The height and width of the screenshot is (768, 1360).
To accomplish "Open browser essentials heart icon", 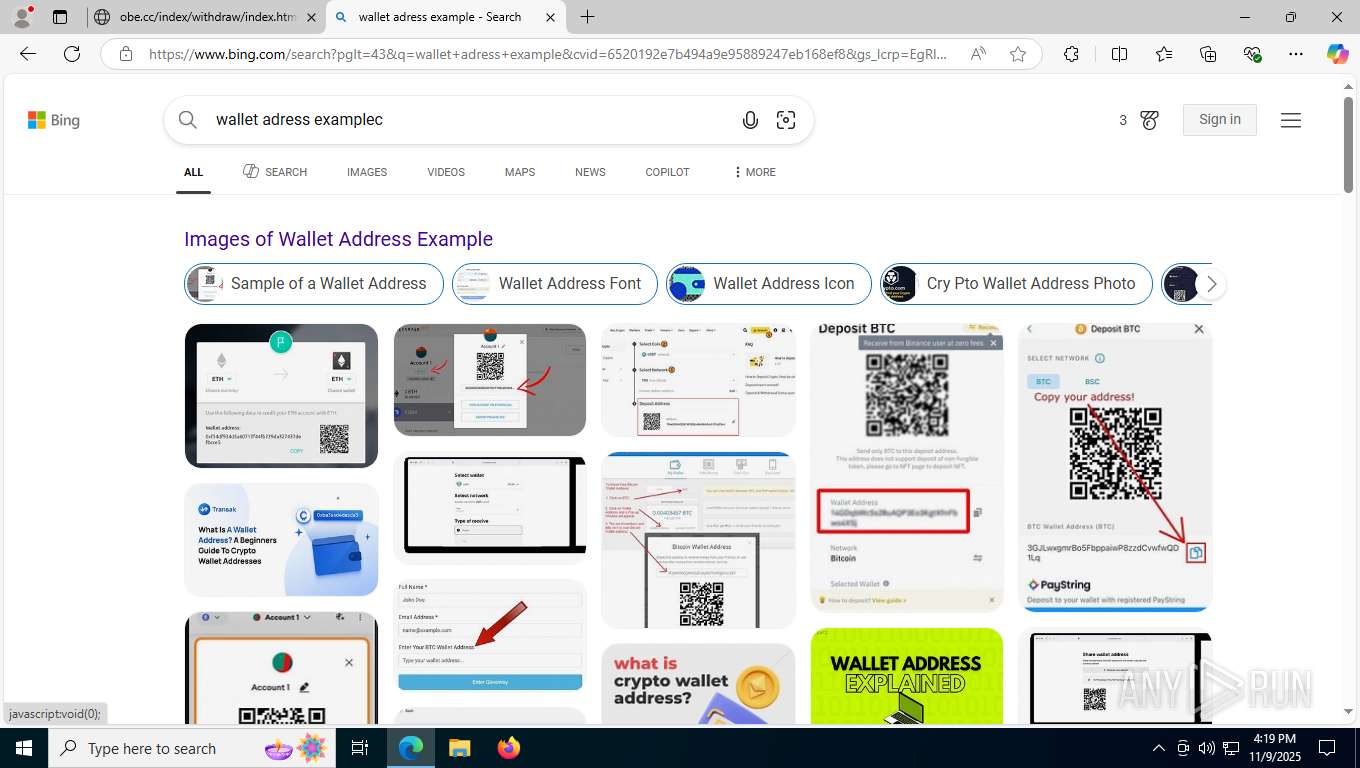I will (1252, 54).
